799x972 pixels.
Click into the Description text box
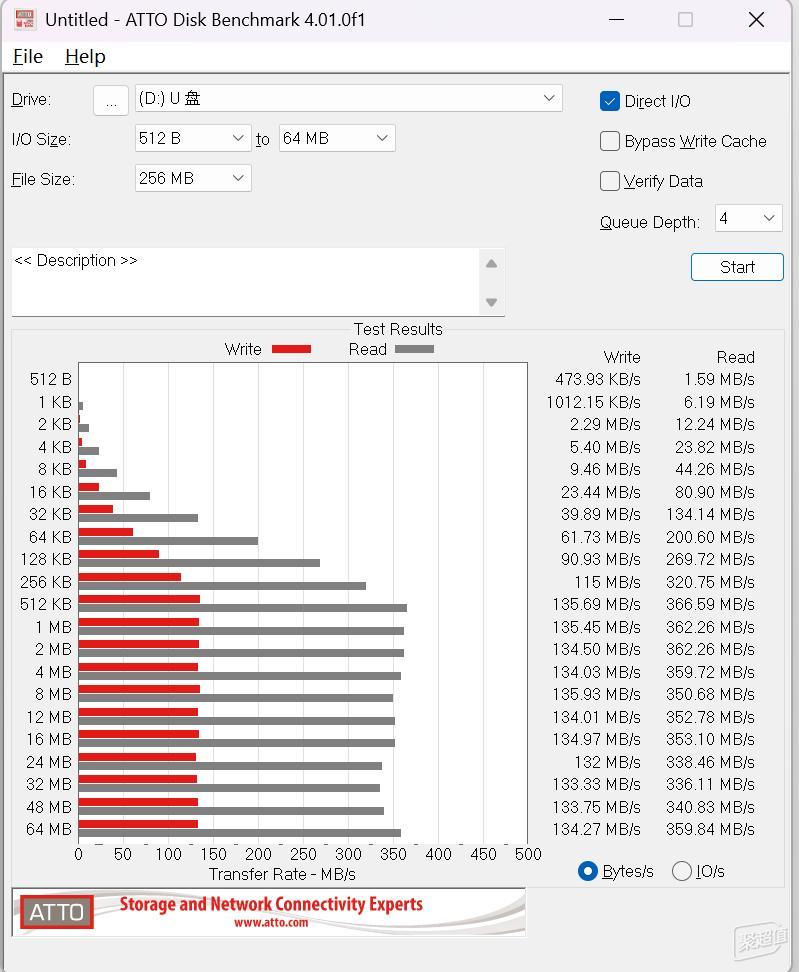245,282
